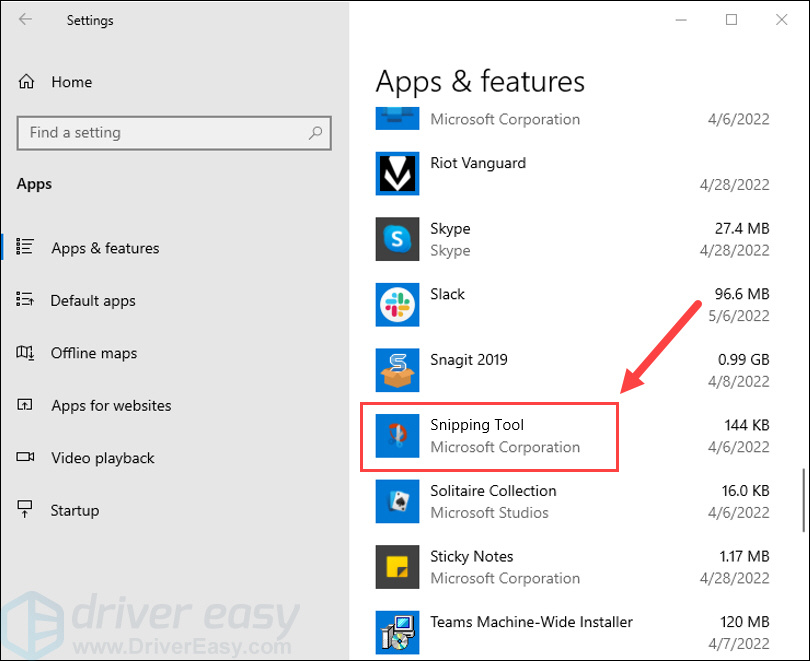
Task: Select the Slack entry name
Action: tap(447, 294)
